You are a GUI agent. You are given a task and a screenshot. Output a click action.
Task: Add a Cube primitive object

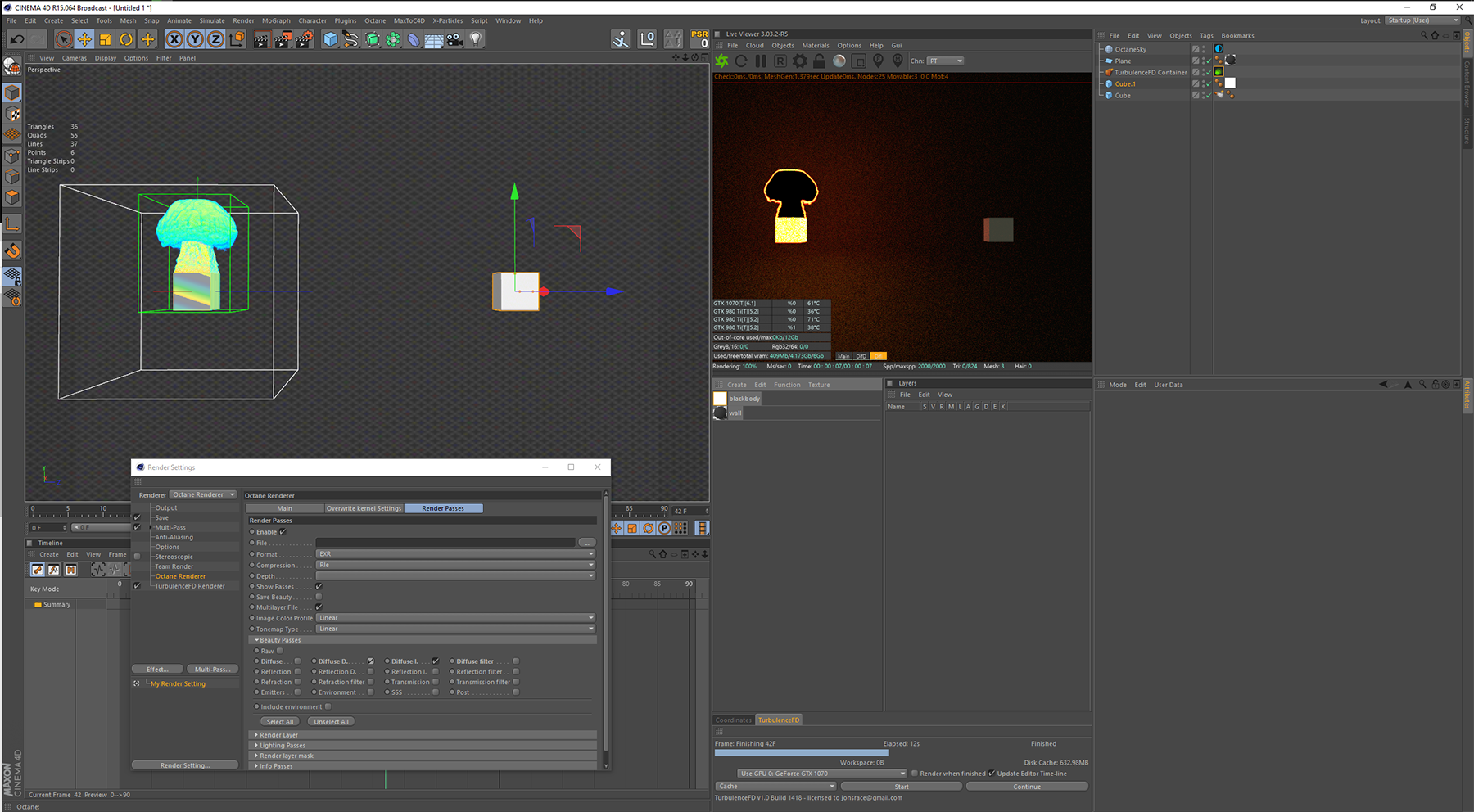pos(330,39)
